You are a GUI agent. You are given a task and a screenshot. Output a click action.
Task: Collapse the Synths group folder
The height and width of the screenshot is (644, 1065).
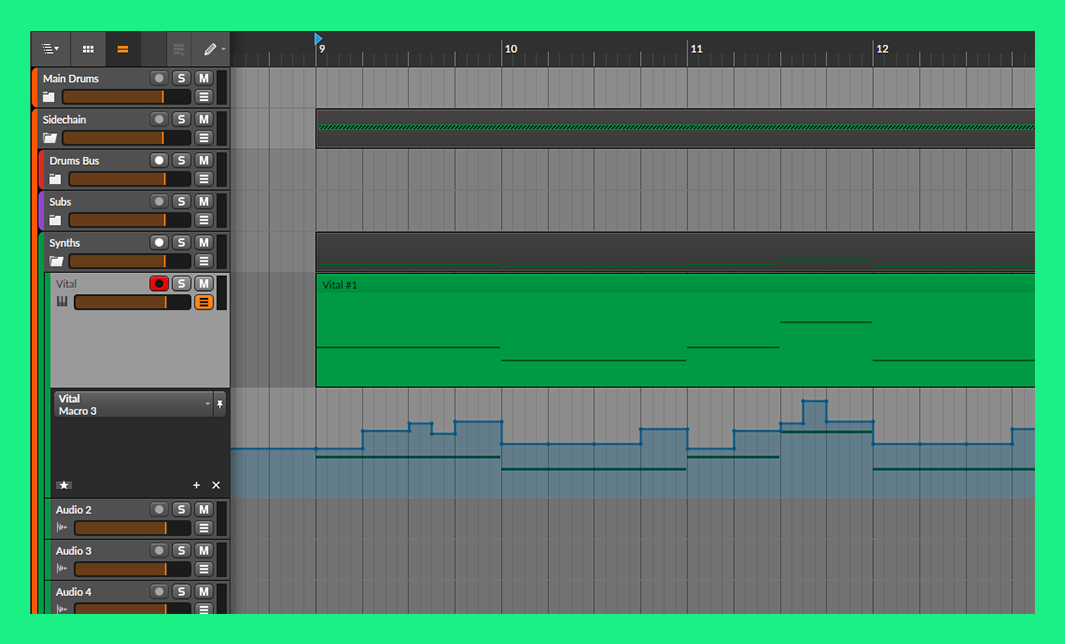pos(55,261)
